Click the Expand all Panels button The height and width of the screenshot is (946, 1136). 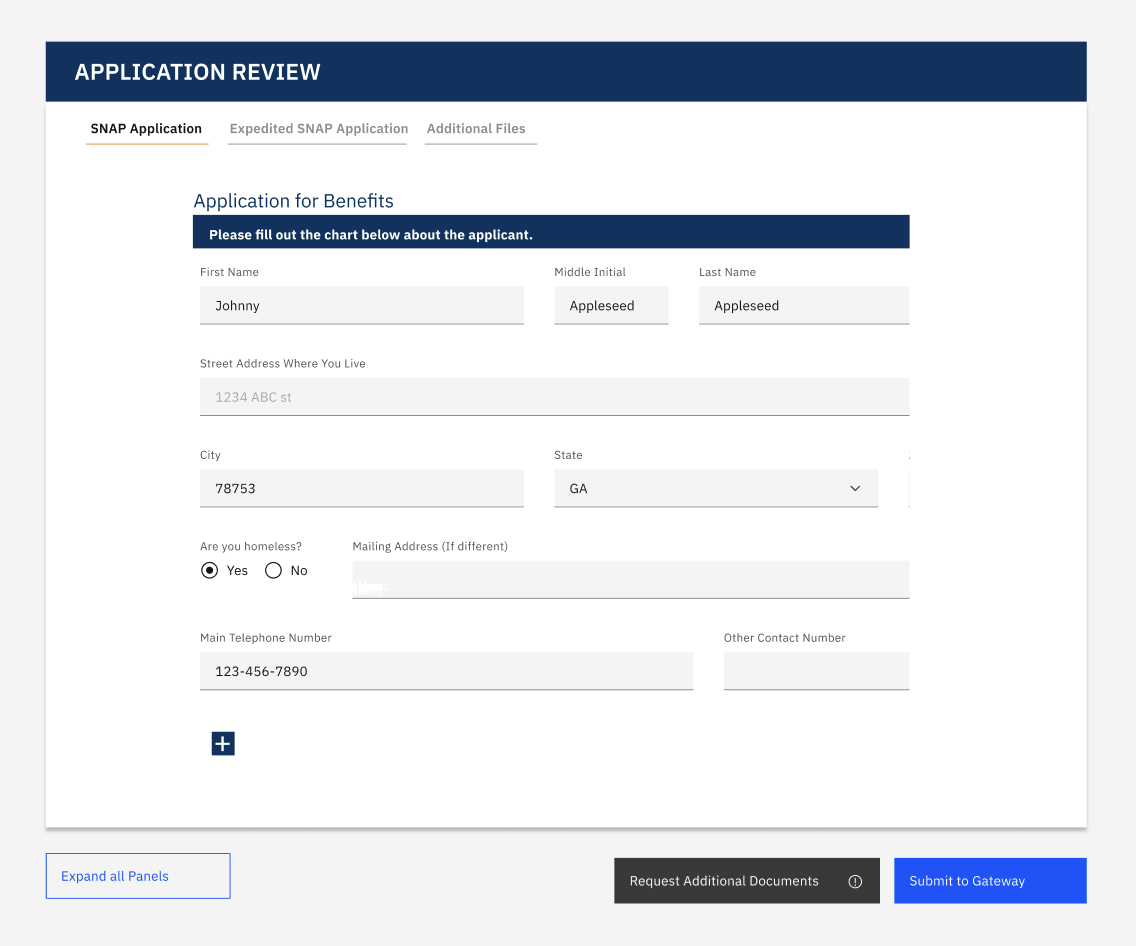click(x=138, y=876)
